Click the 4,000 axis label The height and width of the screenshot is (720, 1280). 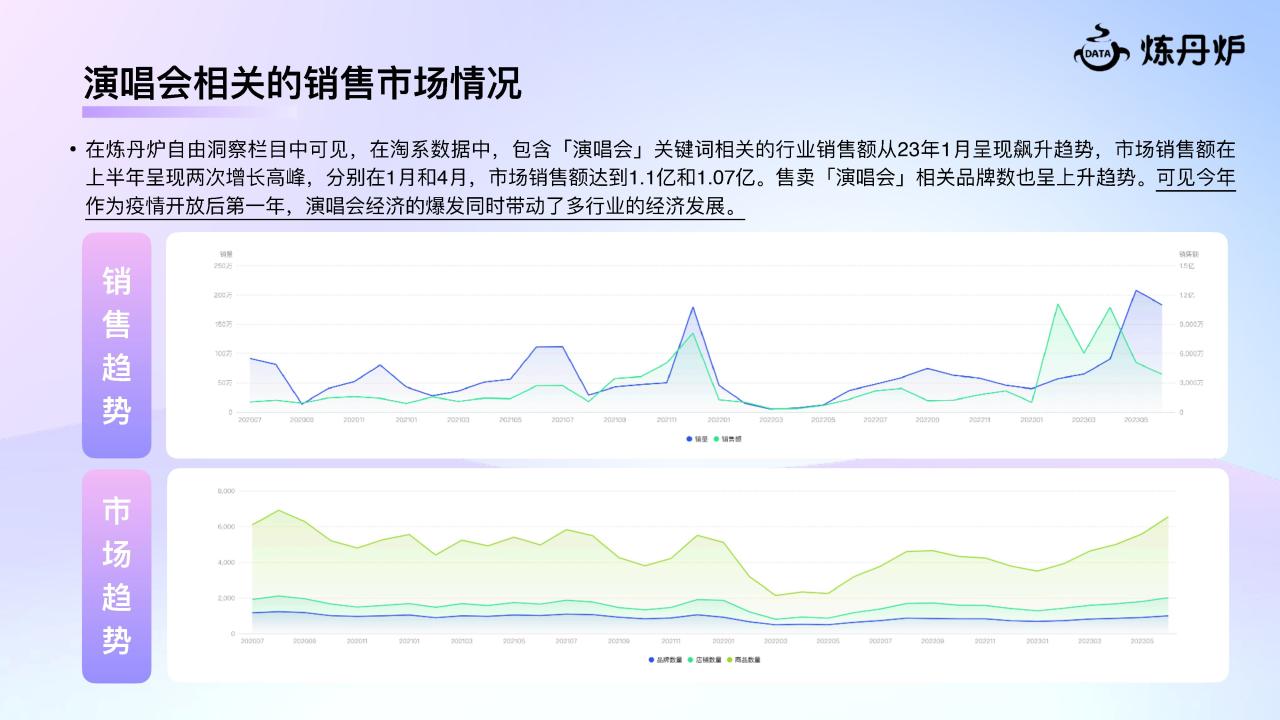(x=228, y=562)
